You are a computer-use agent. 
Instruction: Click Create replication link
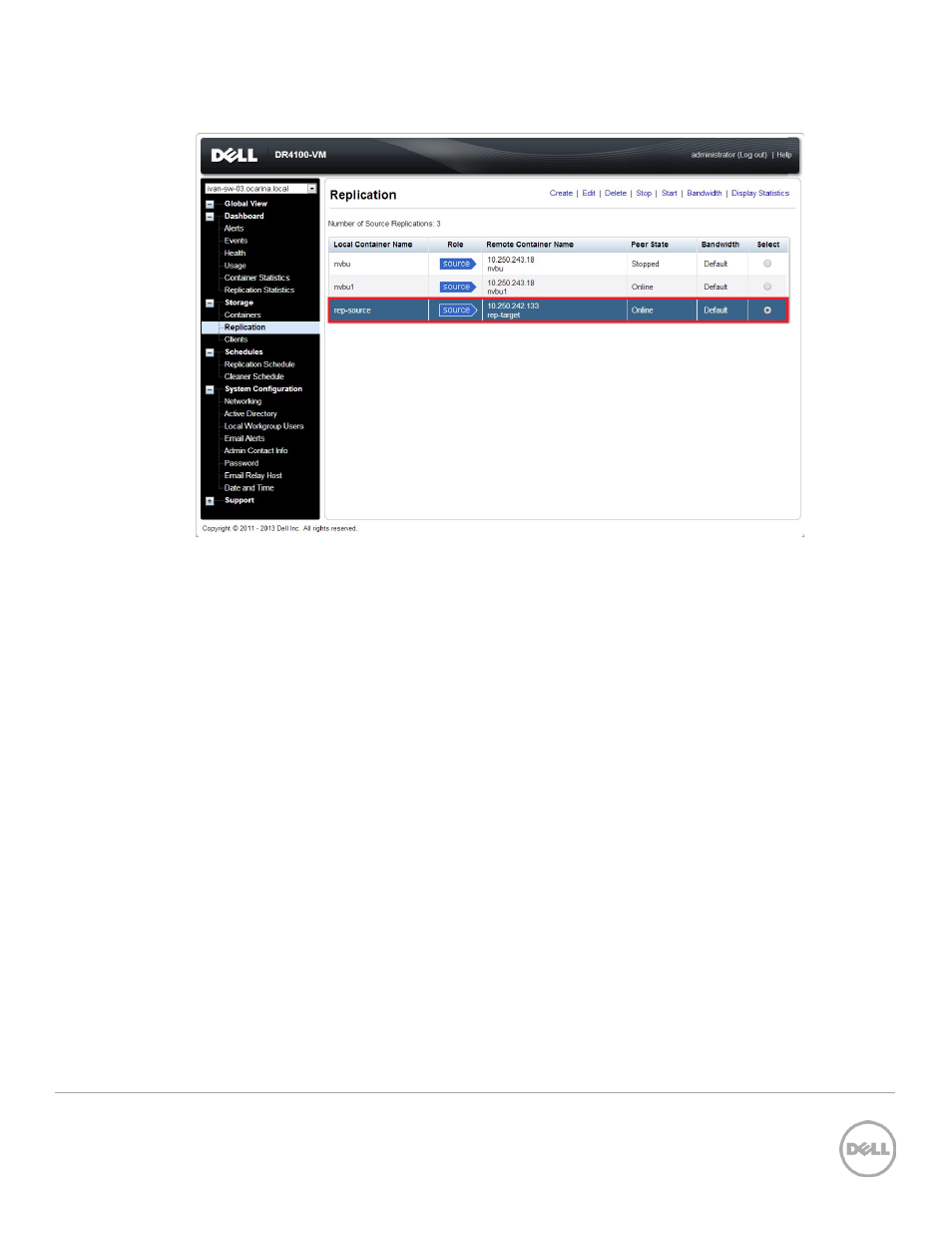pyautogui.click(x=561, y=194)
